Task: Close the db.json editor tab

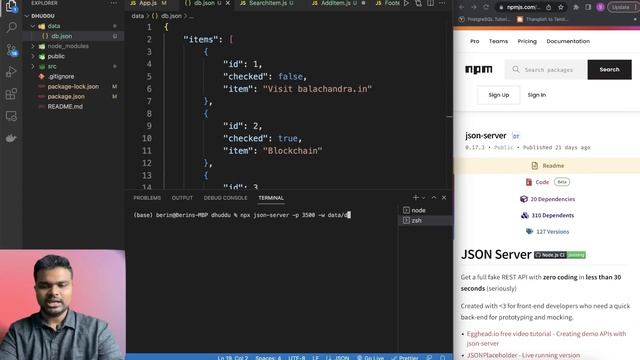Action: pos(228,3)
